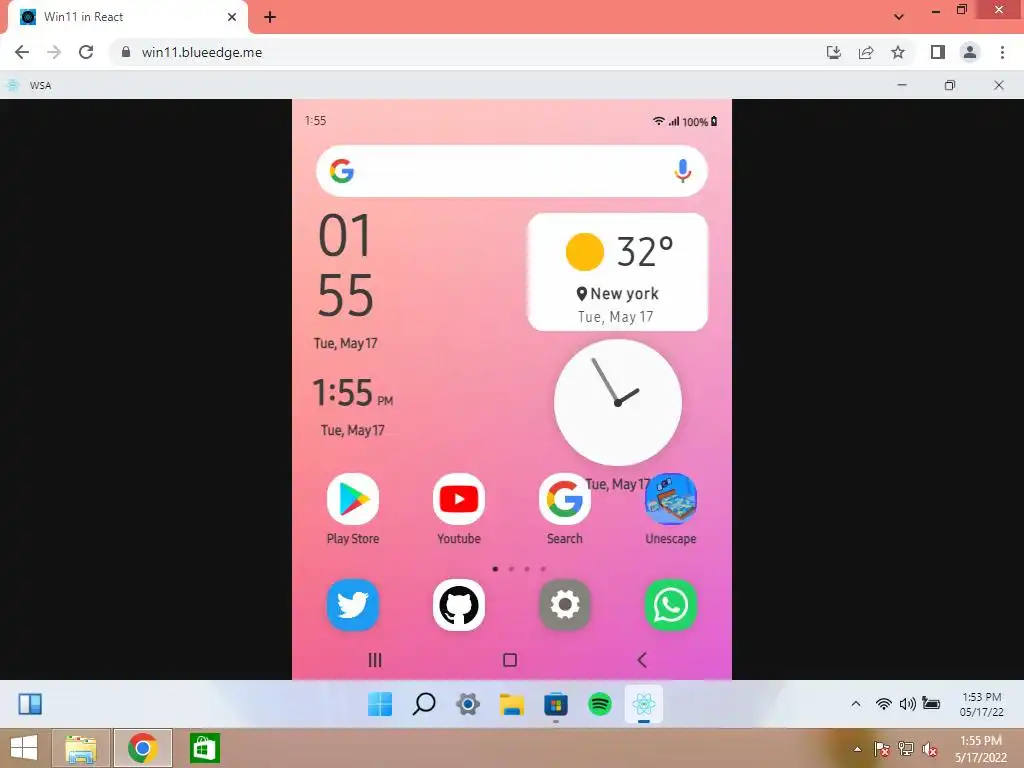1024x768 pixels.
Task: Click the Win11 tray volume icon
Action: (x=907, y=704)
